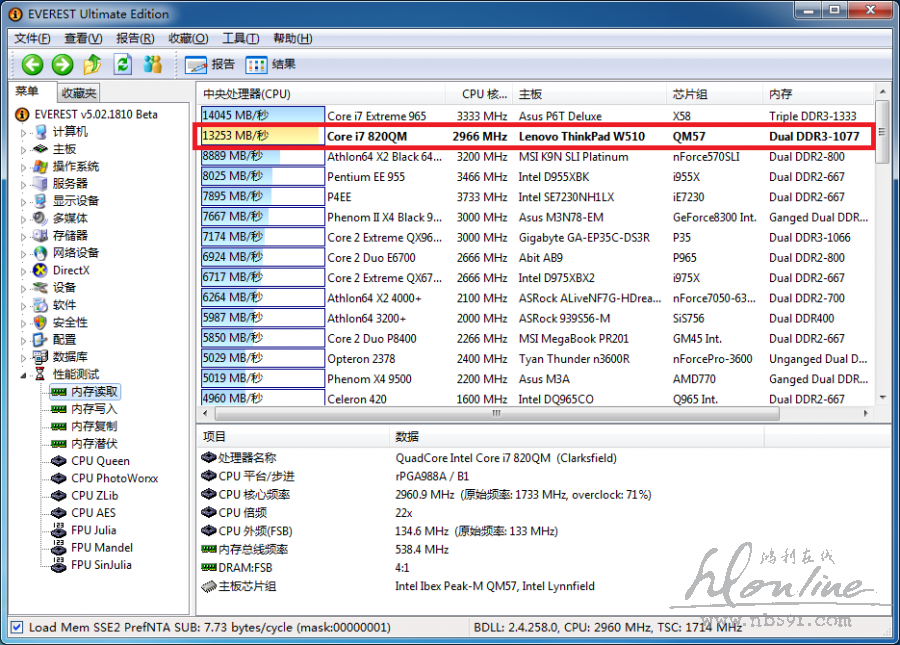Expand the 主板 tree node
The height and width of the screenshot is (645, 900).
[25, 149]
